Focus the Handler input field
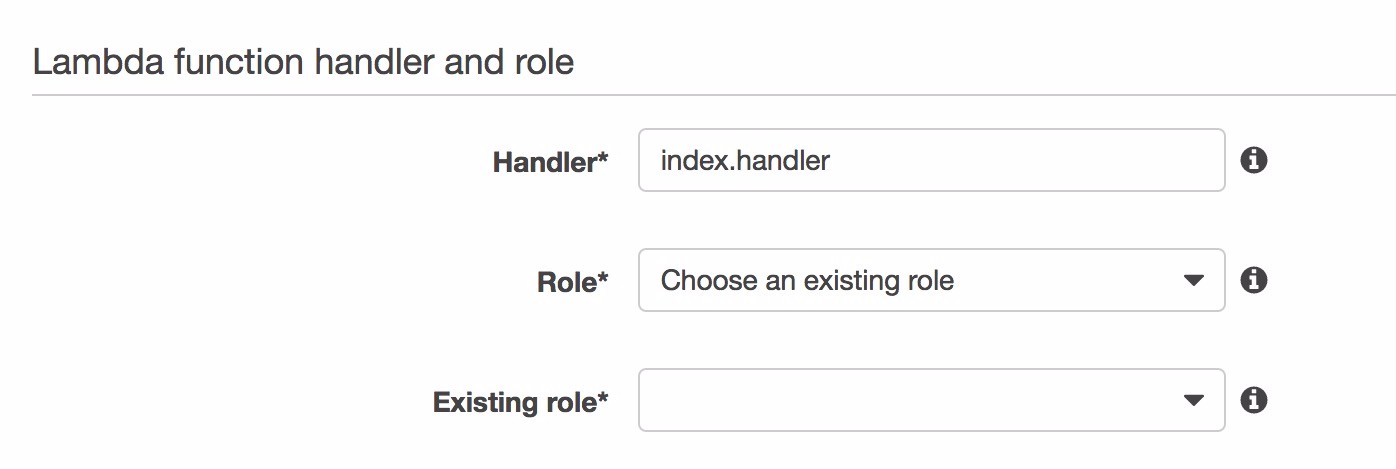The height and width of the screenshot is (469, 1396). click(930, 160)
